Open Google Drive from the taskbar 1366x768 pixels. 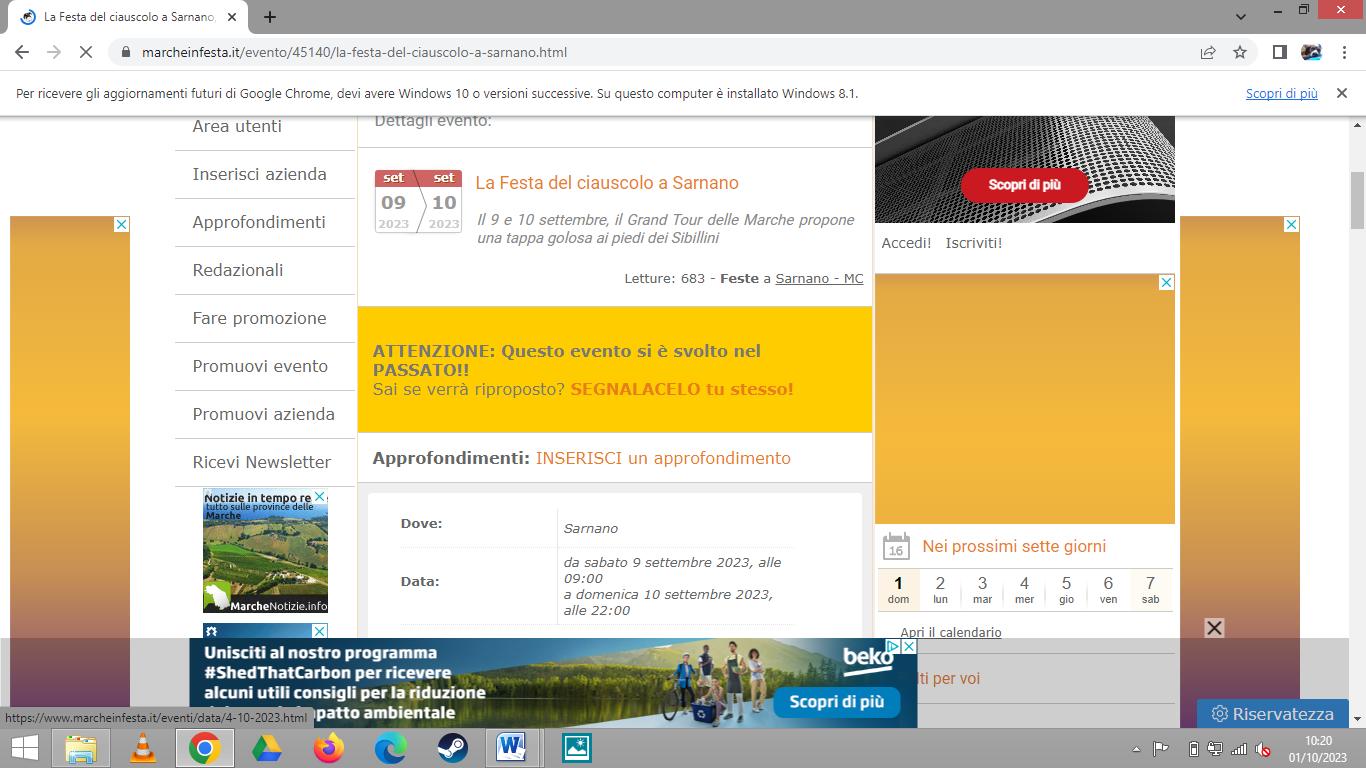click(x=267, y=748)
